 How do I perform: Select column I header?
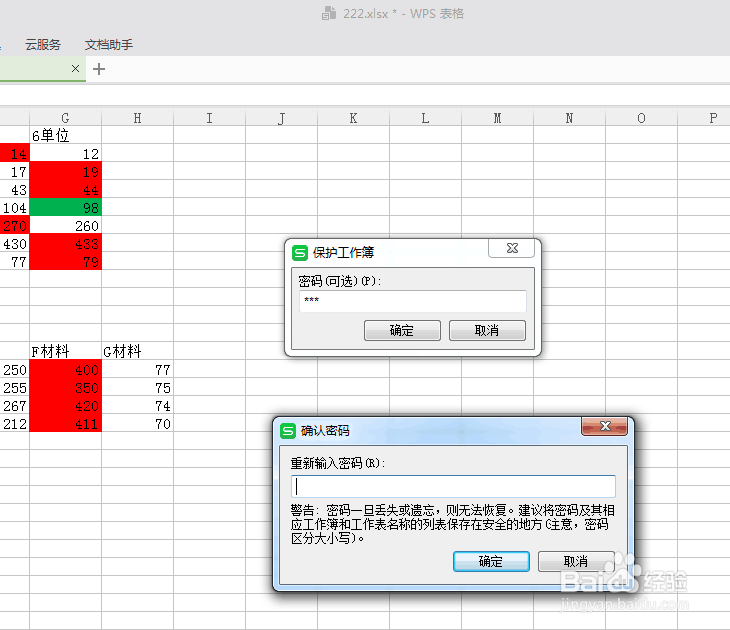point(210,118)
